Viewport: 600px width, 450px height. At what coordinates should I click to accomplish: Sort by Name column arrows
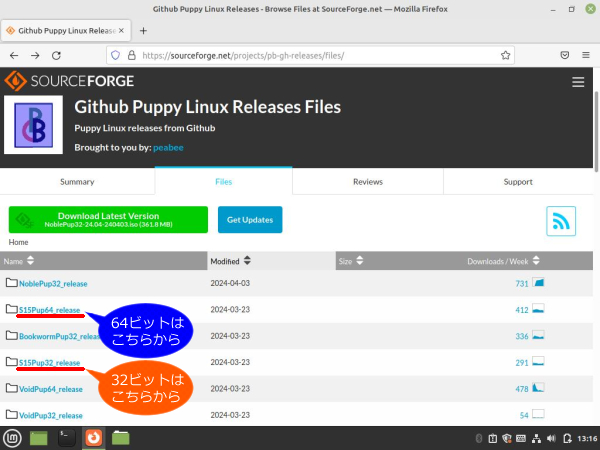[30, 261]
